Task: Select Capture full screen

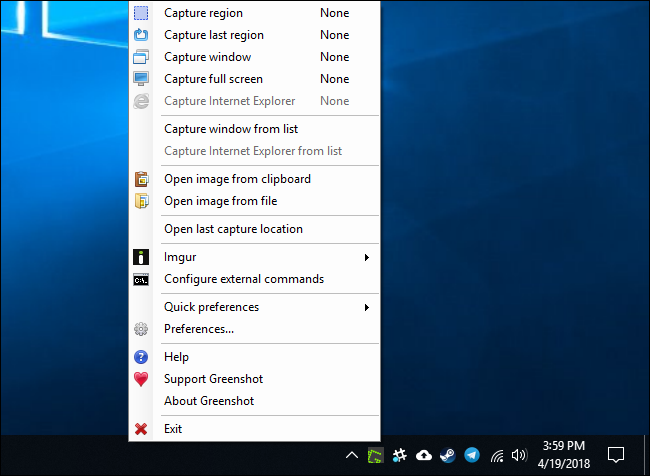Action: (x=213, y=79)
